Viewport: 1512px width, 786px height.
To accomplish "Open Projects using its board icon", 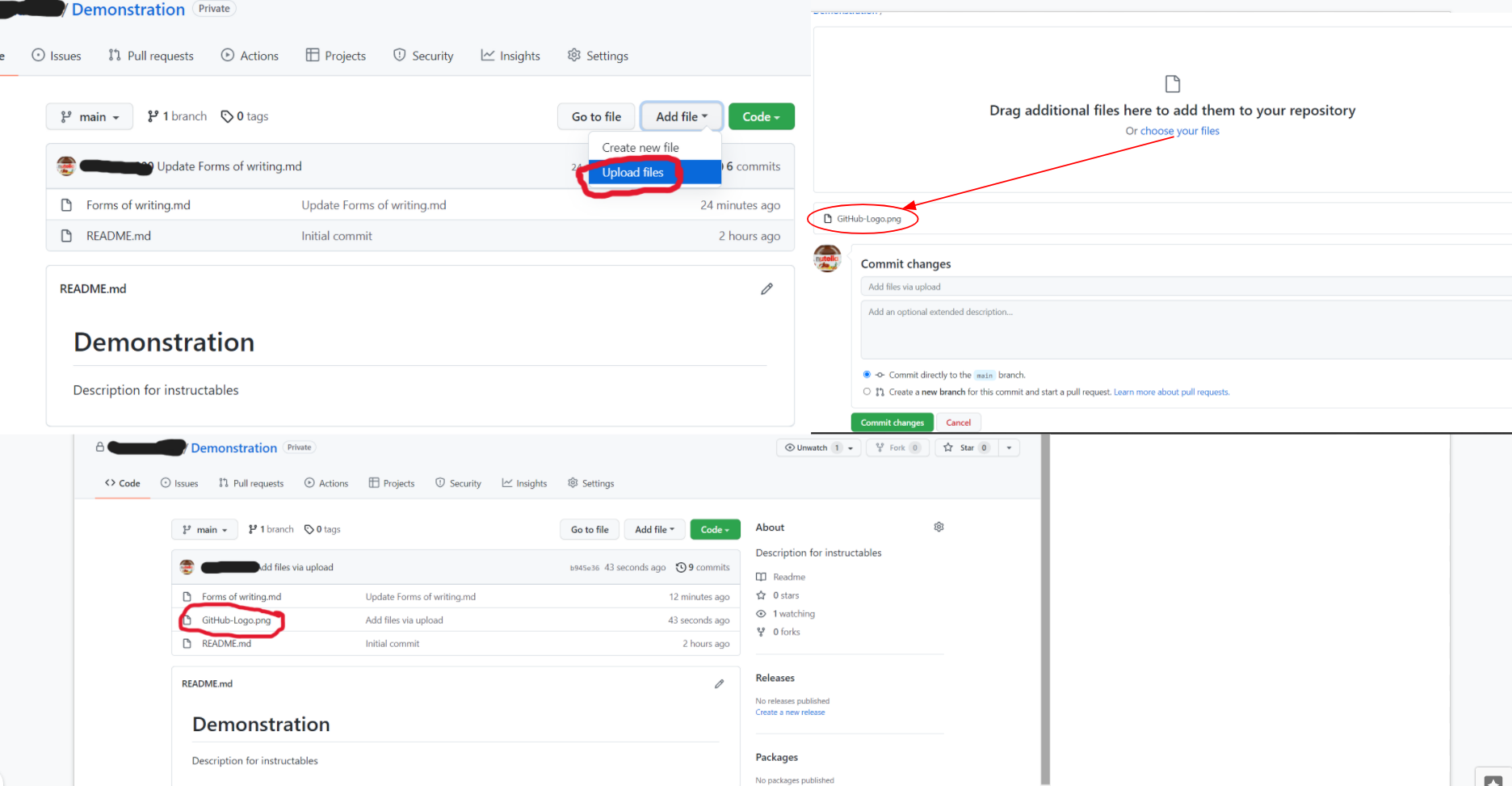I will (x=312, y=55).
